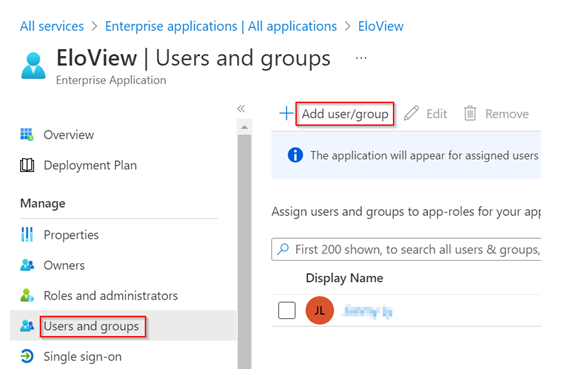Screen dimensions: 586x383
Task: Click the Deployment Plan book icon
Action: click(27, 165)
